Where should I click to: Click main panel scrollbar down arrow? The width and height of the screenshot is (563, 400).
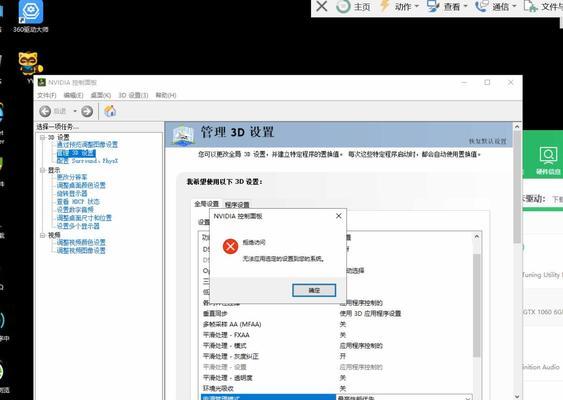[x=517, y=396]
